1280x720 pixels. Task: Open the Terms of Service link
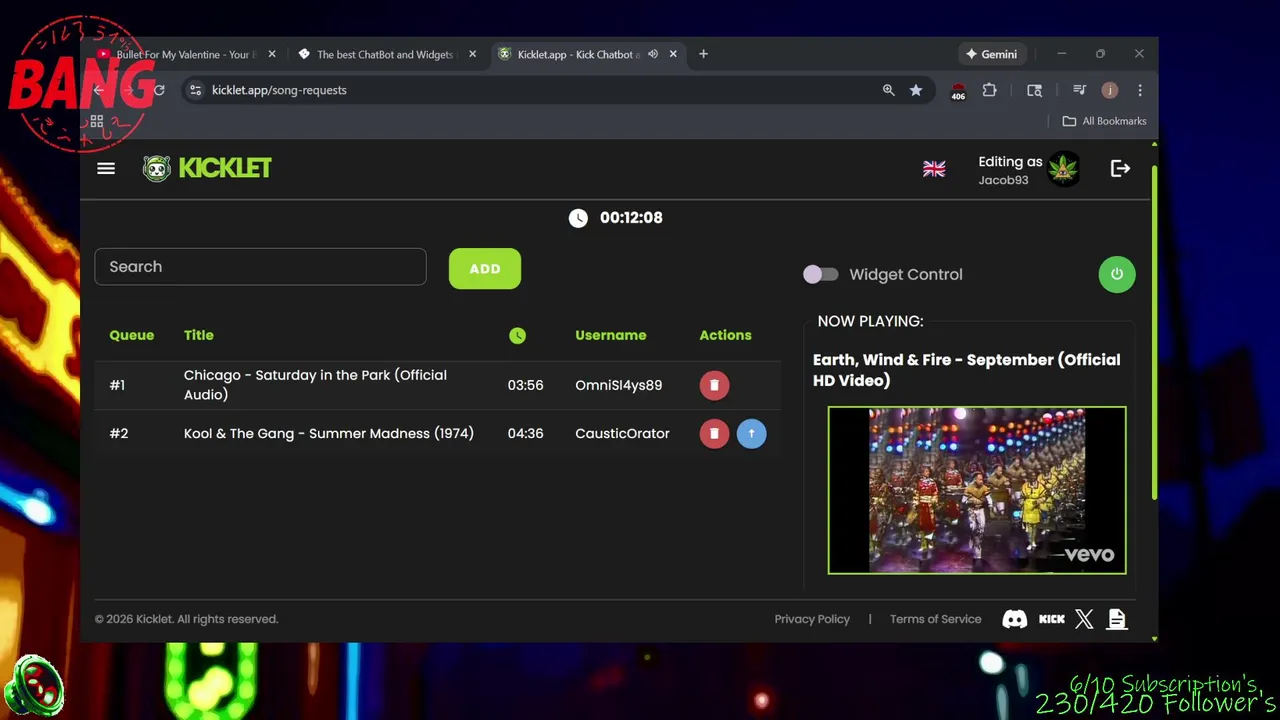[x=935, y=619]
